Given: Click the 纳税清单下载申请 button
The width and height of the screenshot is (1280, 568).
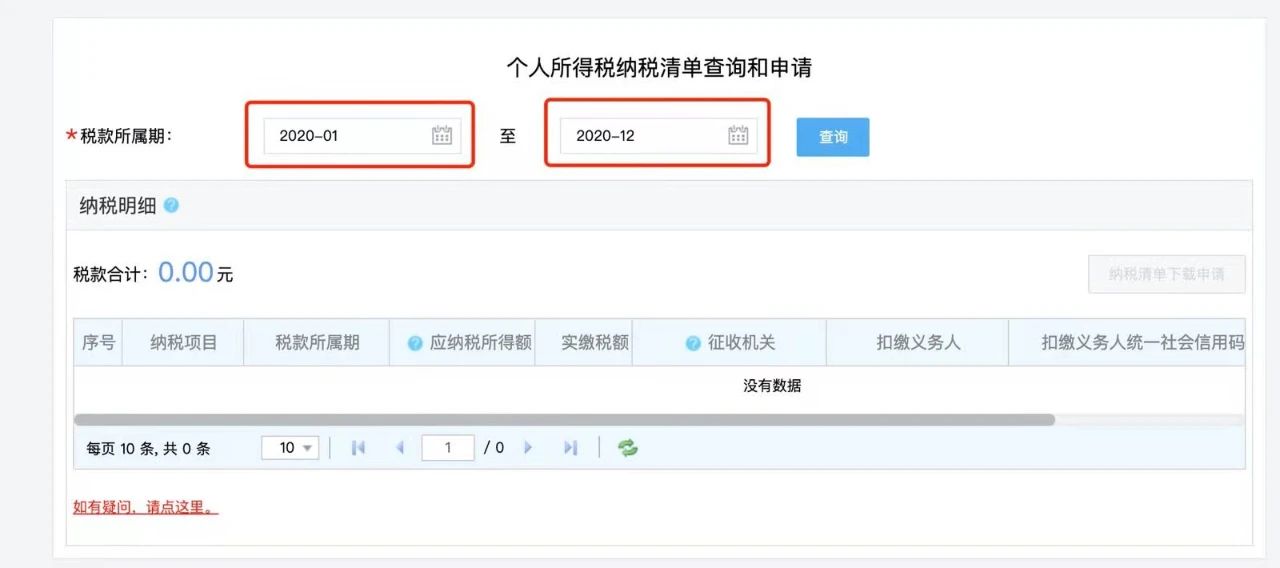Looking at the screenshot, I should click(1167, 274).
